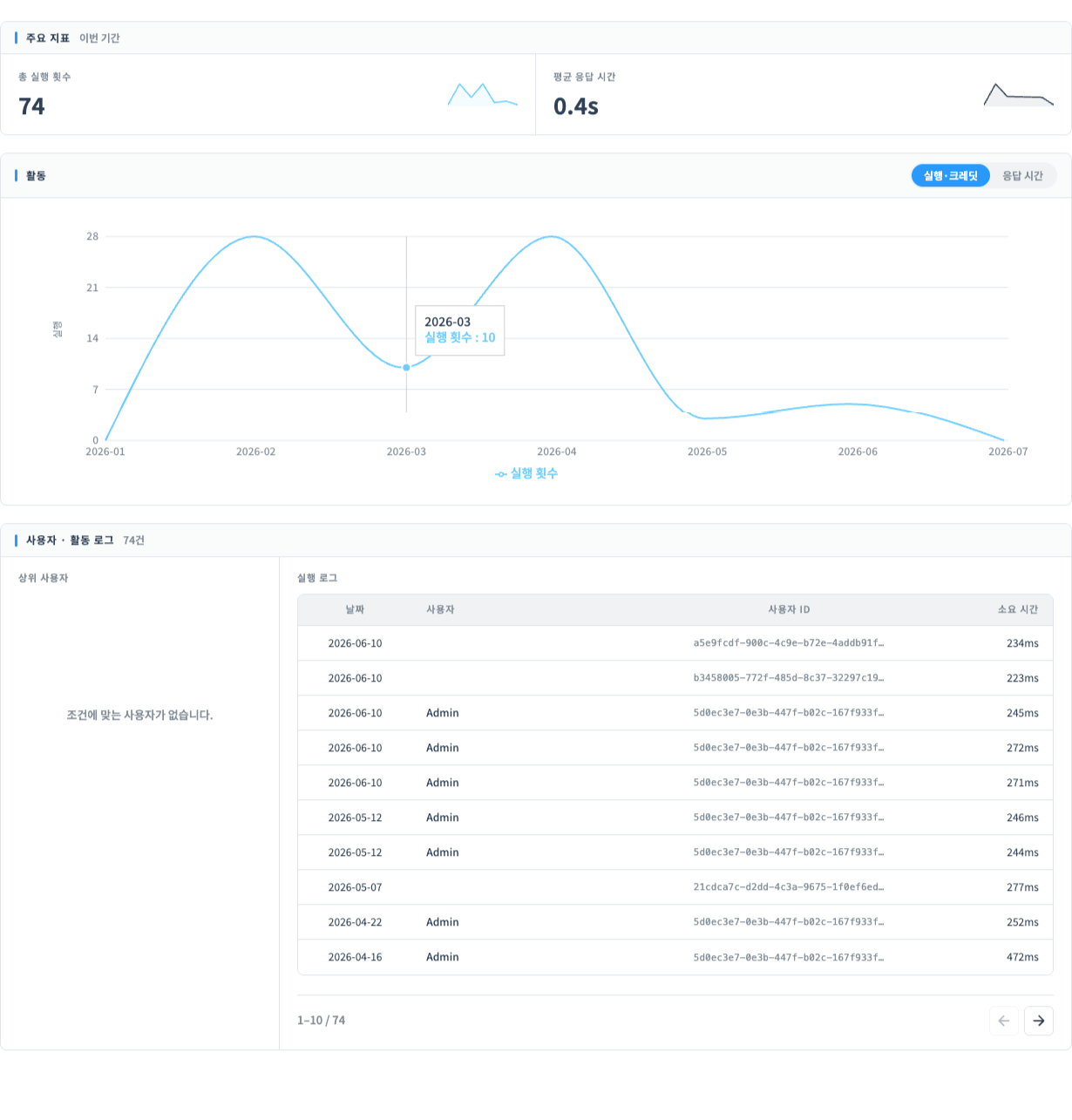Select the 실행·크레딧 tab
The height and width of the screenshot is (1120, 1072).
click(951, 176)
